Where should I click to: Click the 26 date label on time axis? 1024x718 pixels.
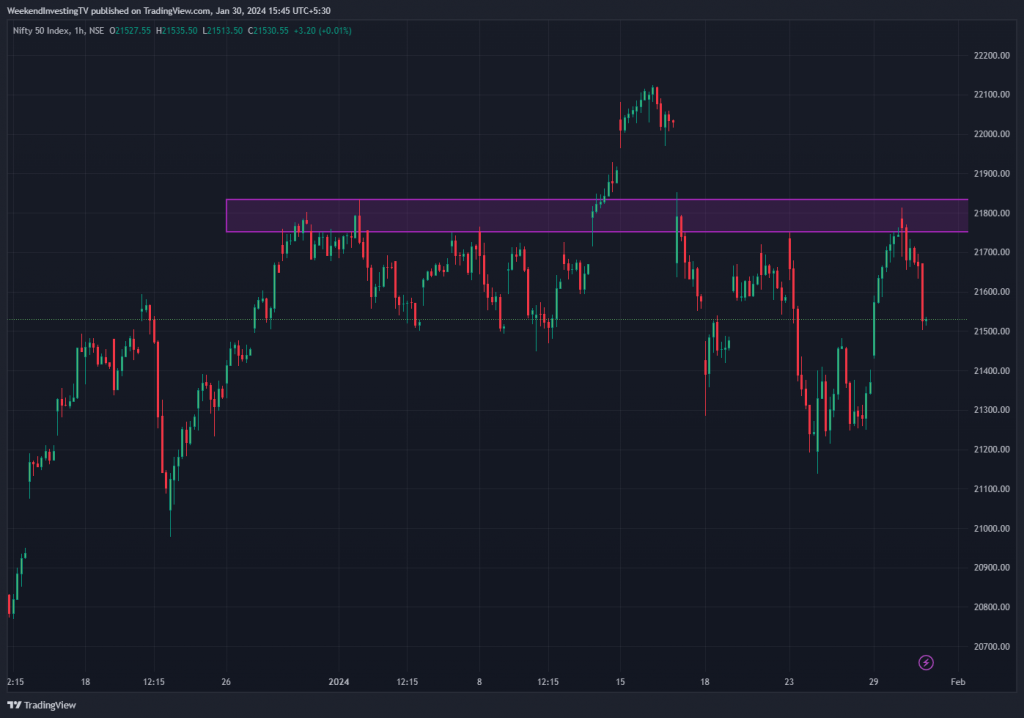pyautogui.click(x=226, y=682)
